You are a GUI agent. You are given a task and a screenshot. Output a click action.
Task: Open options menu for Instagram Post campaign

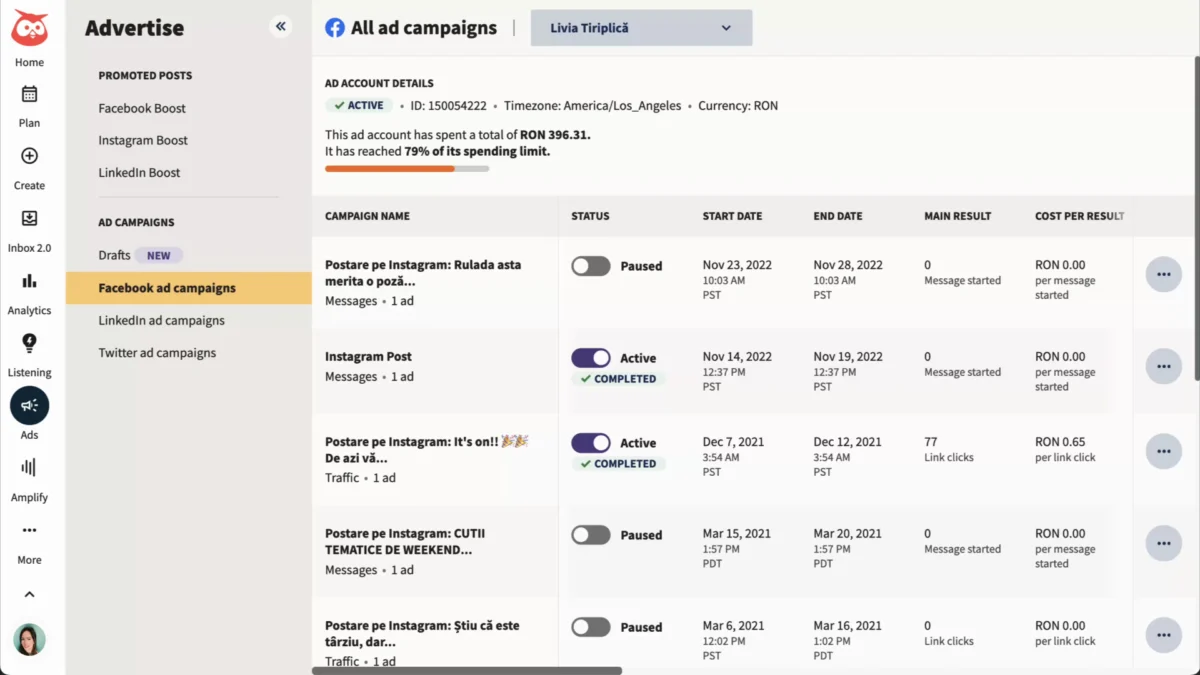[x=1164, y=366]
